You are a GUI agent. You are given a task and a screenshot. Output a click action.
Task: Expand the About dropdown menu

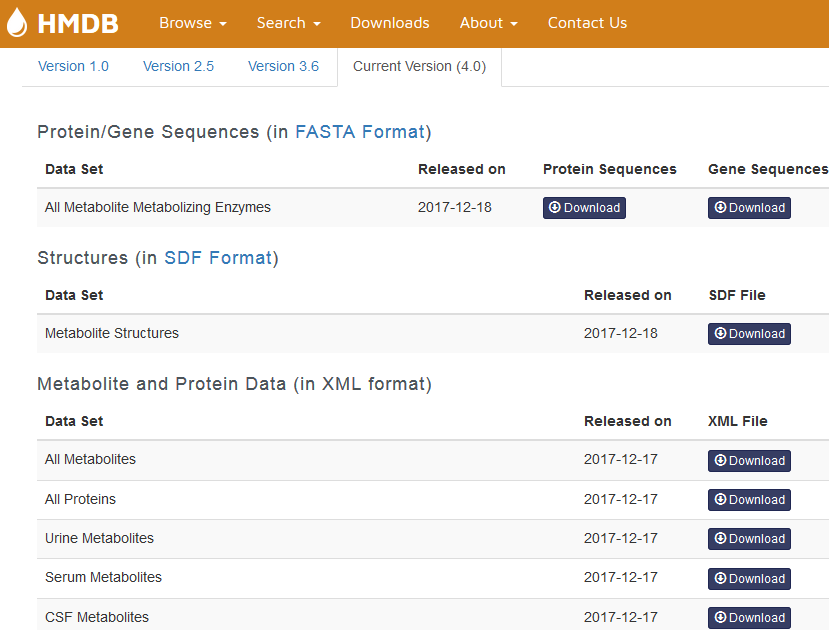[488, 23]
